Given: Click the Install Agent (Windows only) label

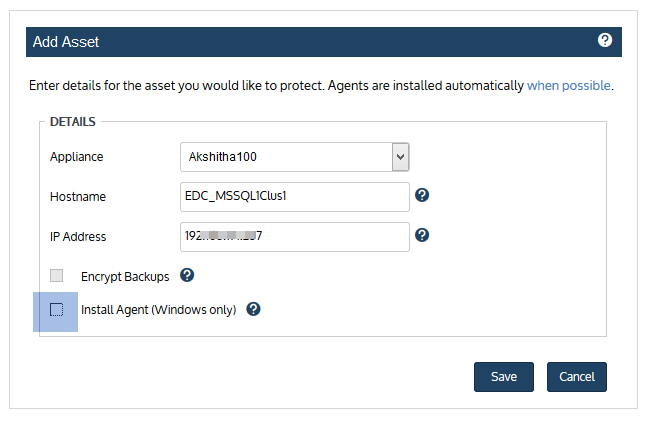Looking at the screenshot, I should [x=159, y=310].
